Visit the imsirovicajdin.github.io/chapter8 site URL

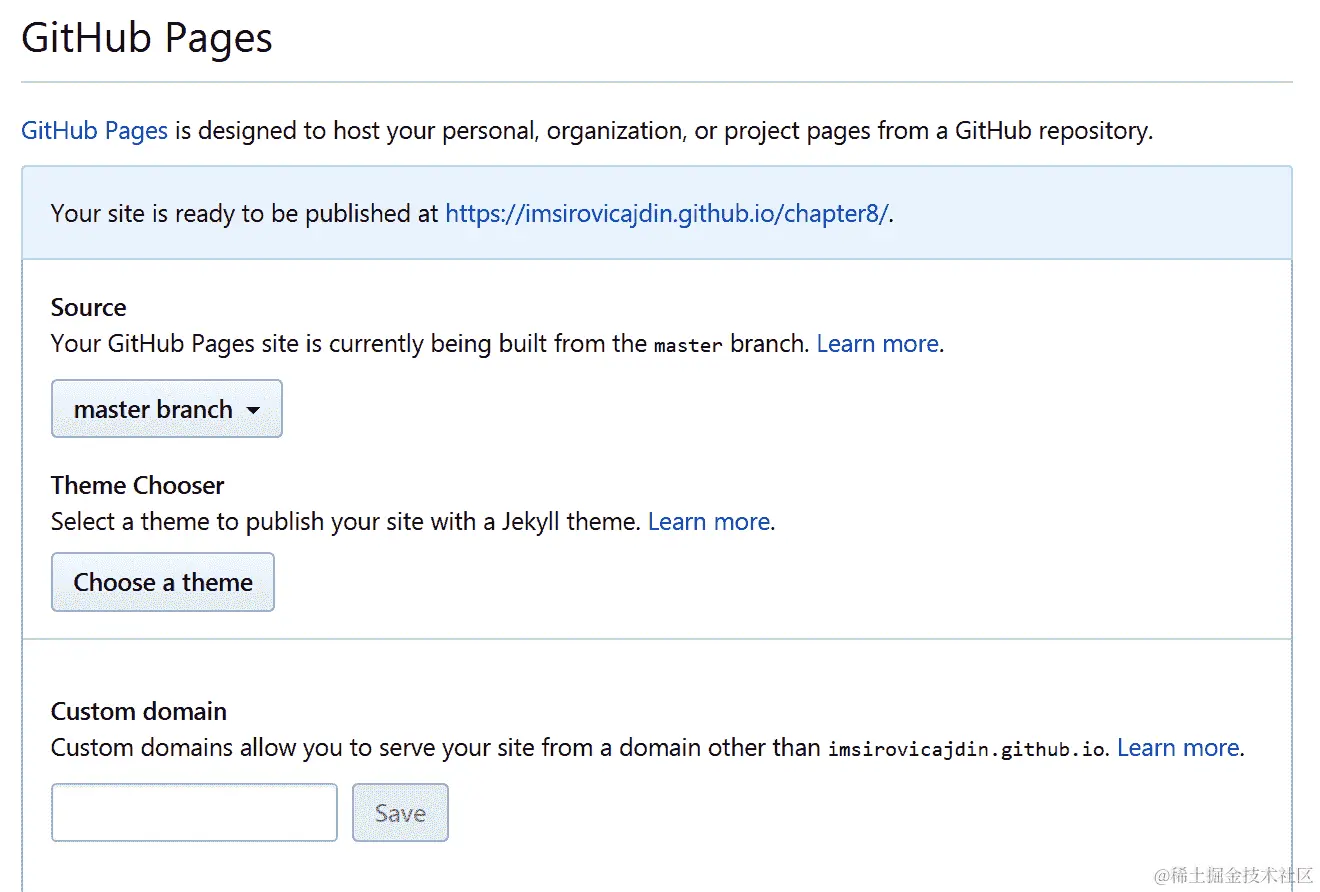point(666,213)
